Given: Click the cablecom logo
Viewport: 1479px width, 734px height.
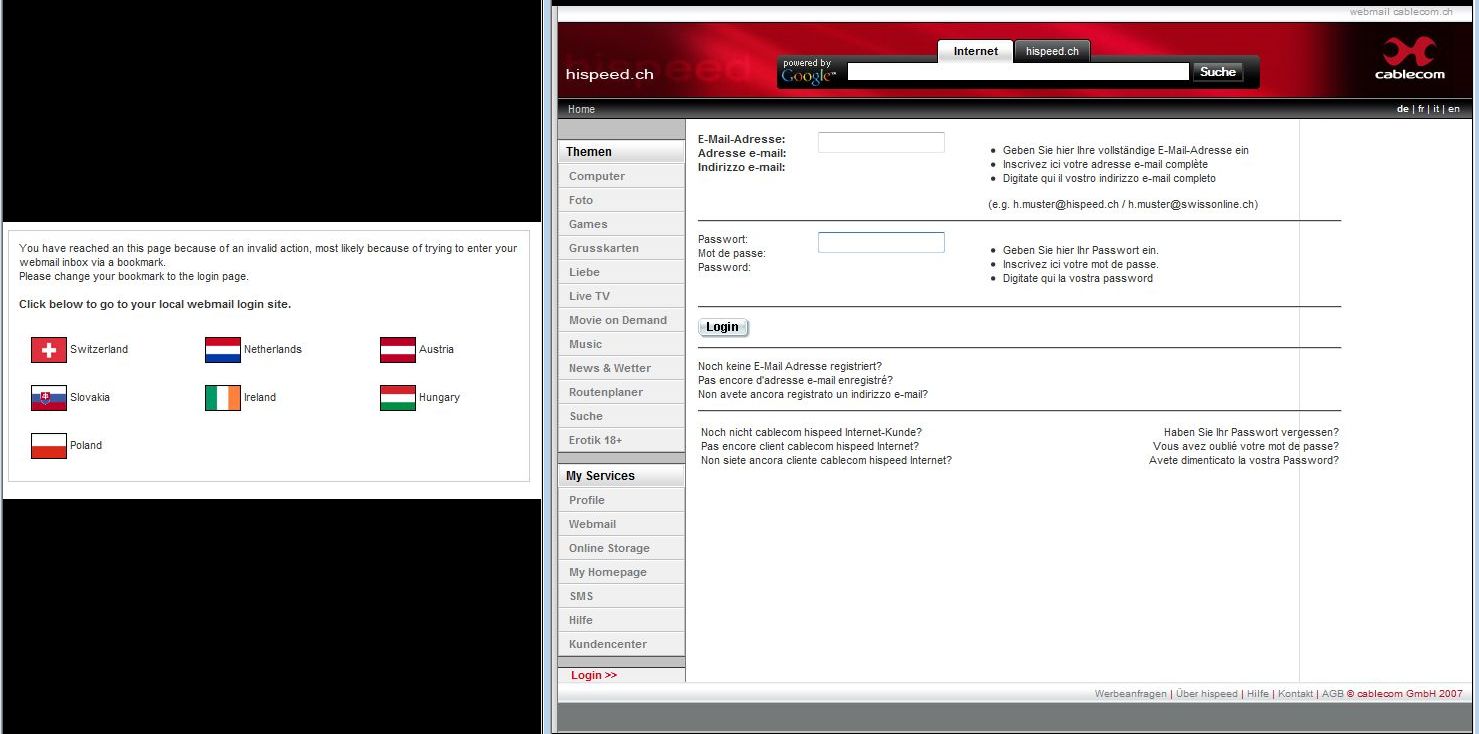Looking at the screenshot, I should [x=1409, y=59].
